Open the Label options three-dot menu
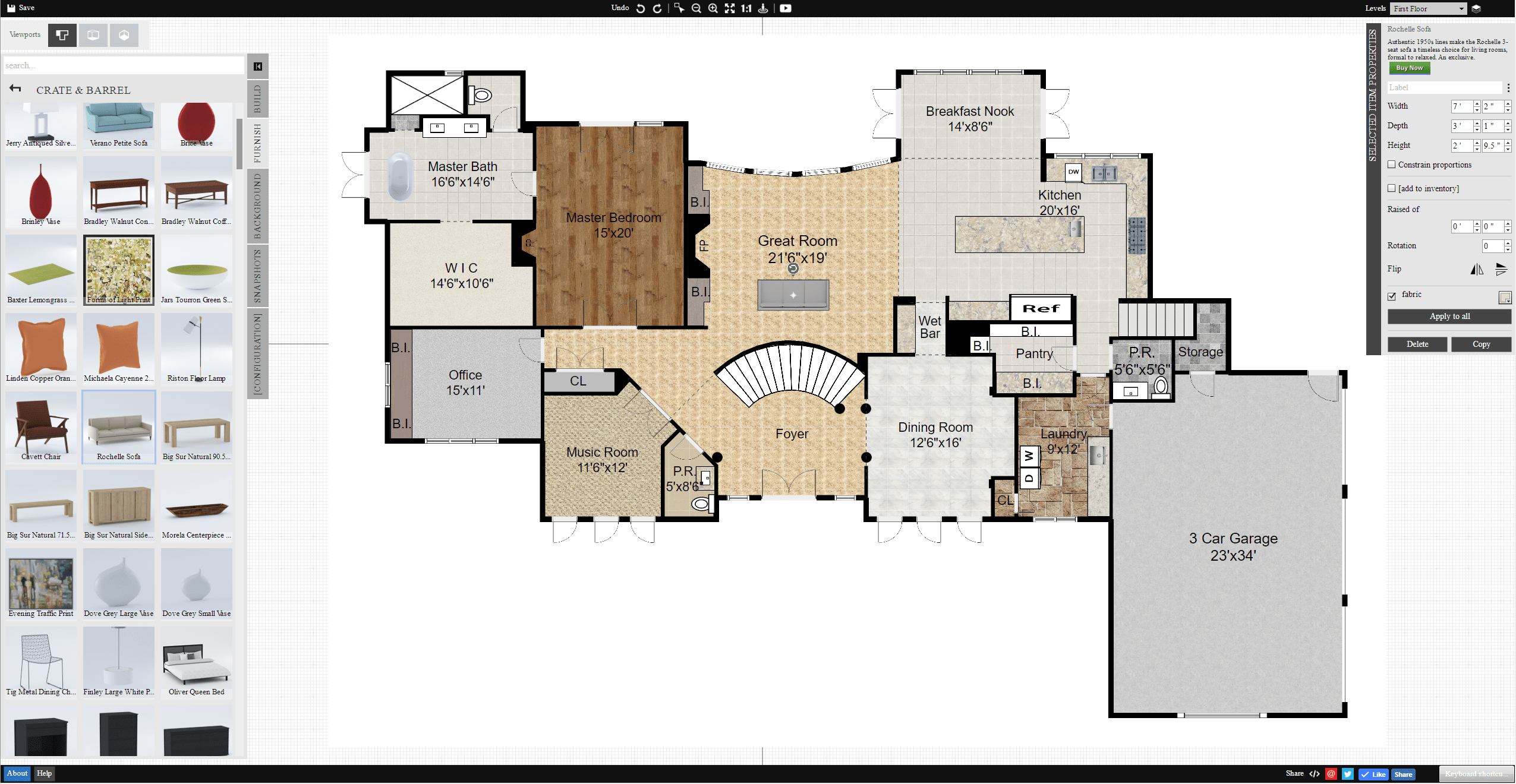The width and height of the screenshot is (1516, 784). pos(1508,88)
